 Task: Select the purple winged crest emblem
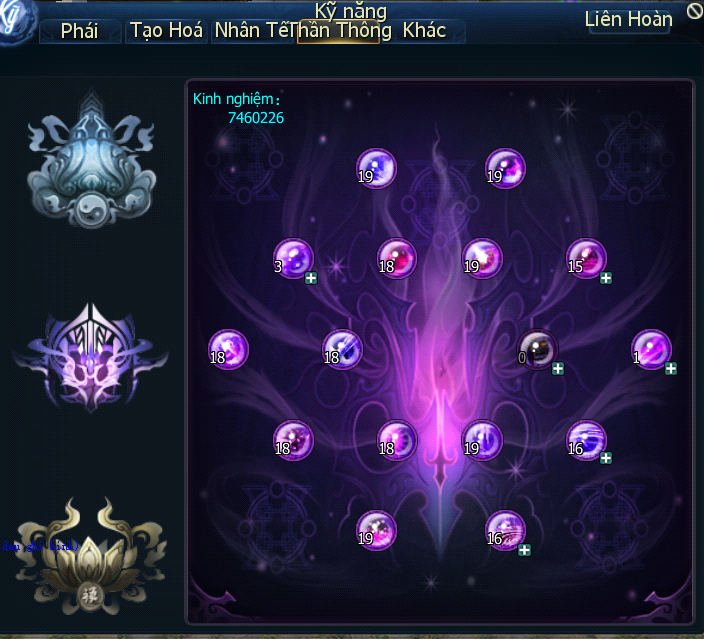click(x=91, y=358)
